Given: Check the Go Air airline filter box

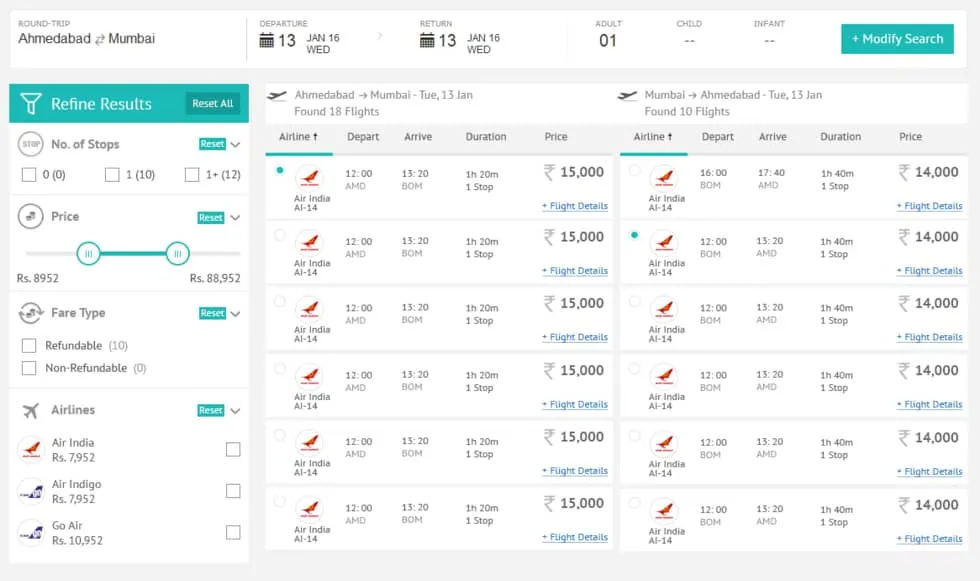Looking at the screenshot, I should coord(233,532).
